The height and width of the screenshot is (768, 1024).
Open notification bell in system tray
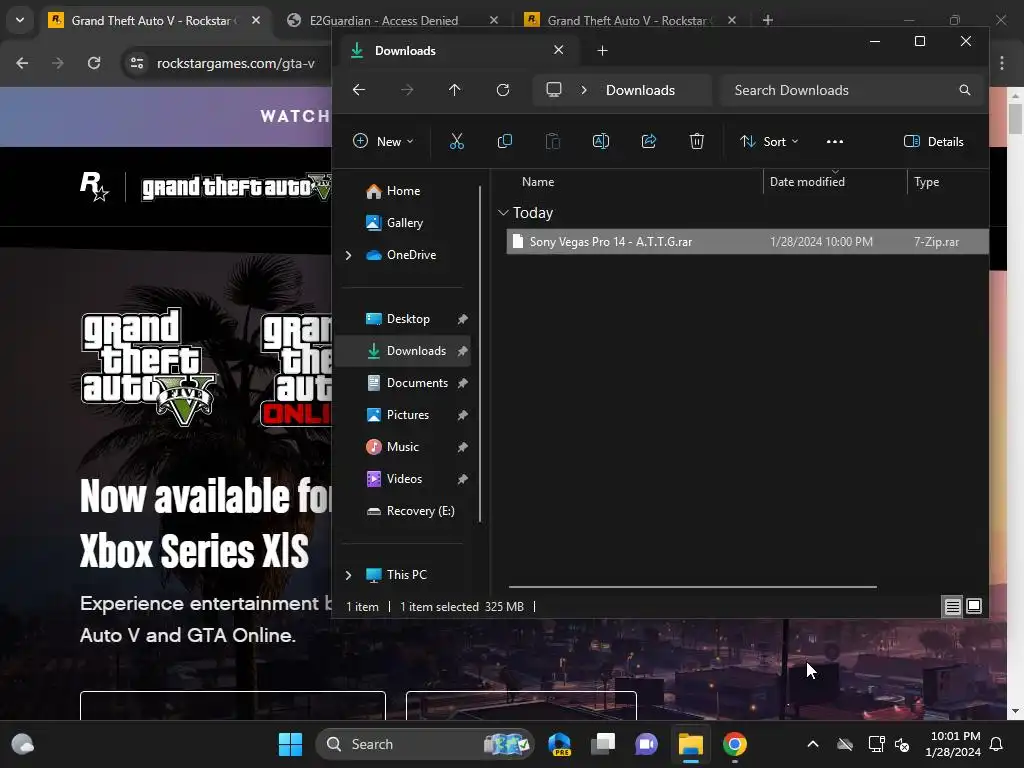tap(997, 744)
